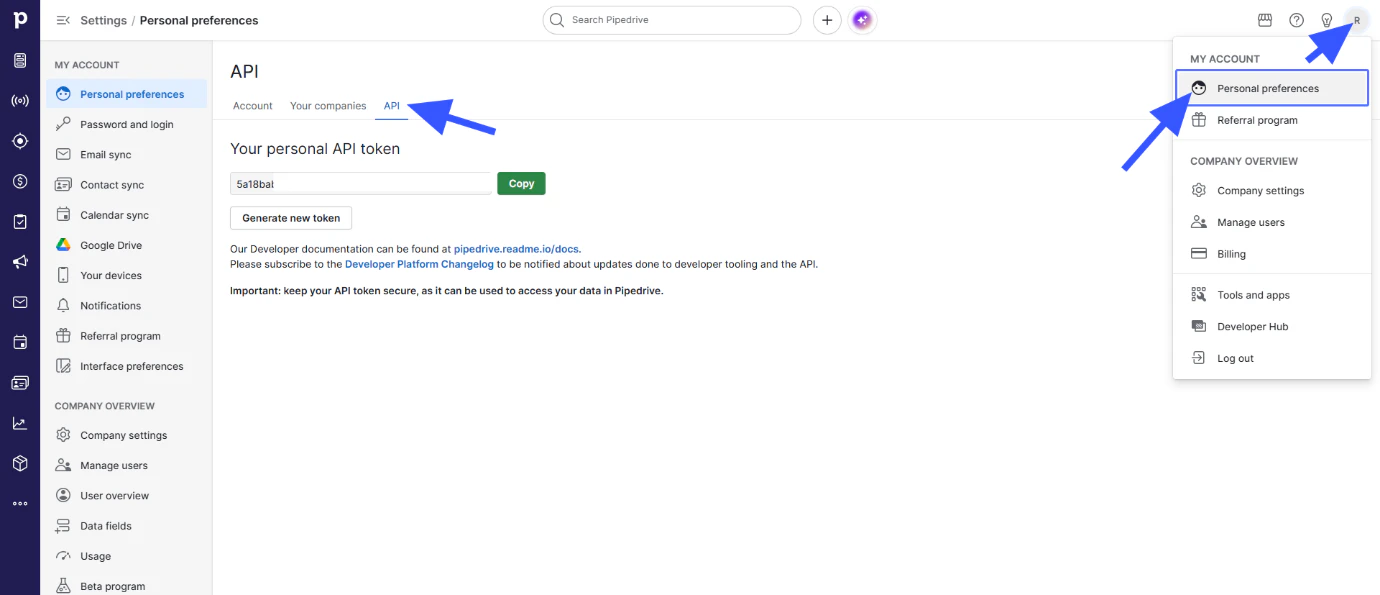
Task: Click the search magnifier icon
Action: pyautogui.click(x=557, y=20)
